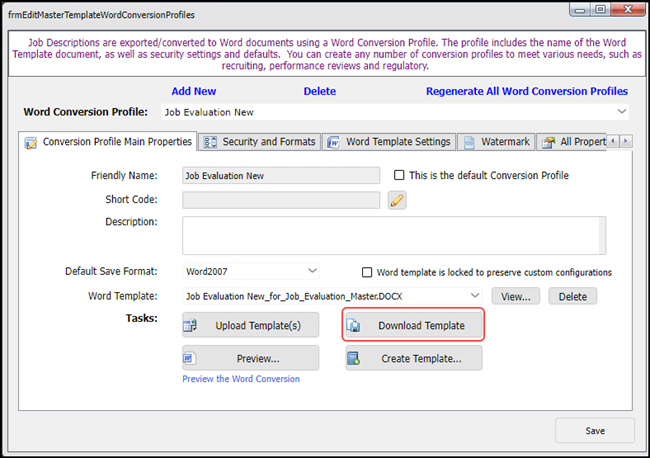Click Regenerate All Word Conversion Profiles
The height and width of the screenshot is (458, 650).
click(x=527, y=91)
